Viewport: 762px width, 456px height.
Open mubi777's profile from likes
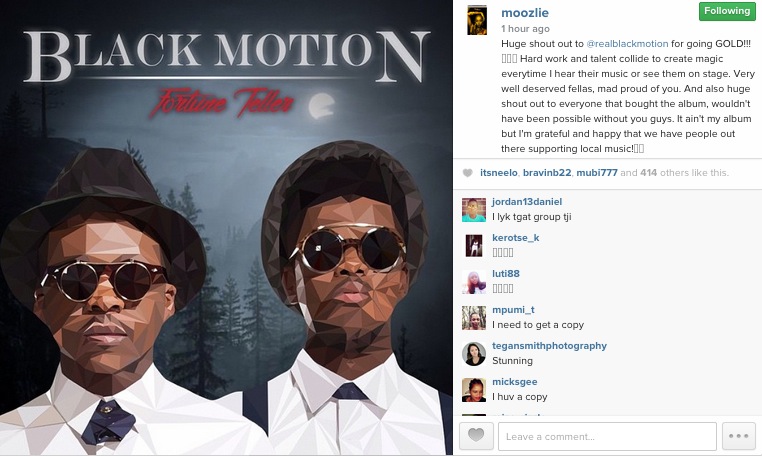pyautogui.click(x=597, y=173)
